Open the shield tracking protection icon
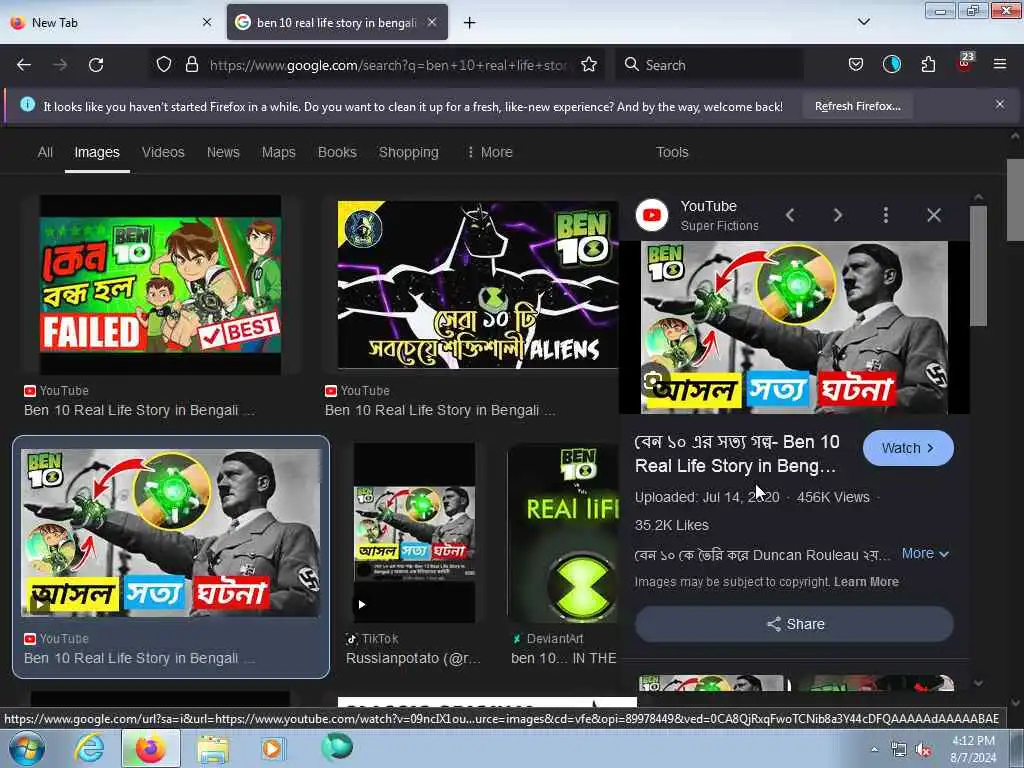 (x=164, y=65)
